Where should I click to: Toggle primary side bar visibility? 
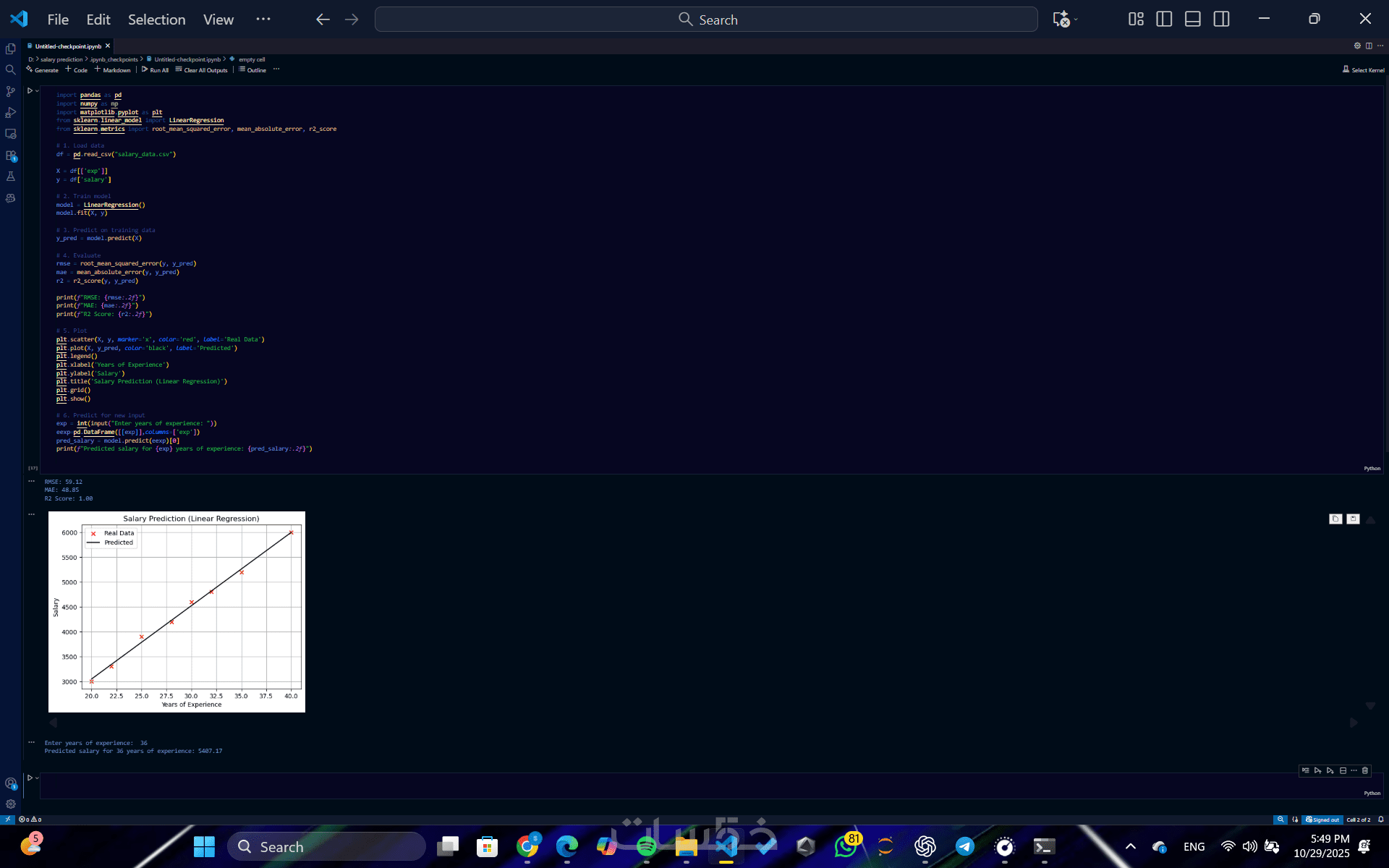click(x=1164, y=20)
